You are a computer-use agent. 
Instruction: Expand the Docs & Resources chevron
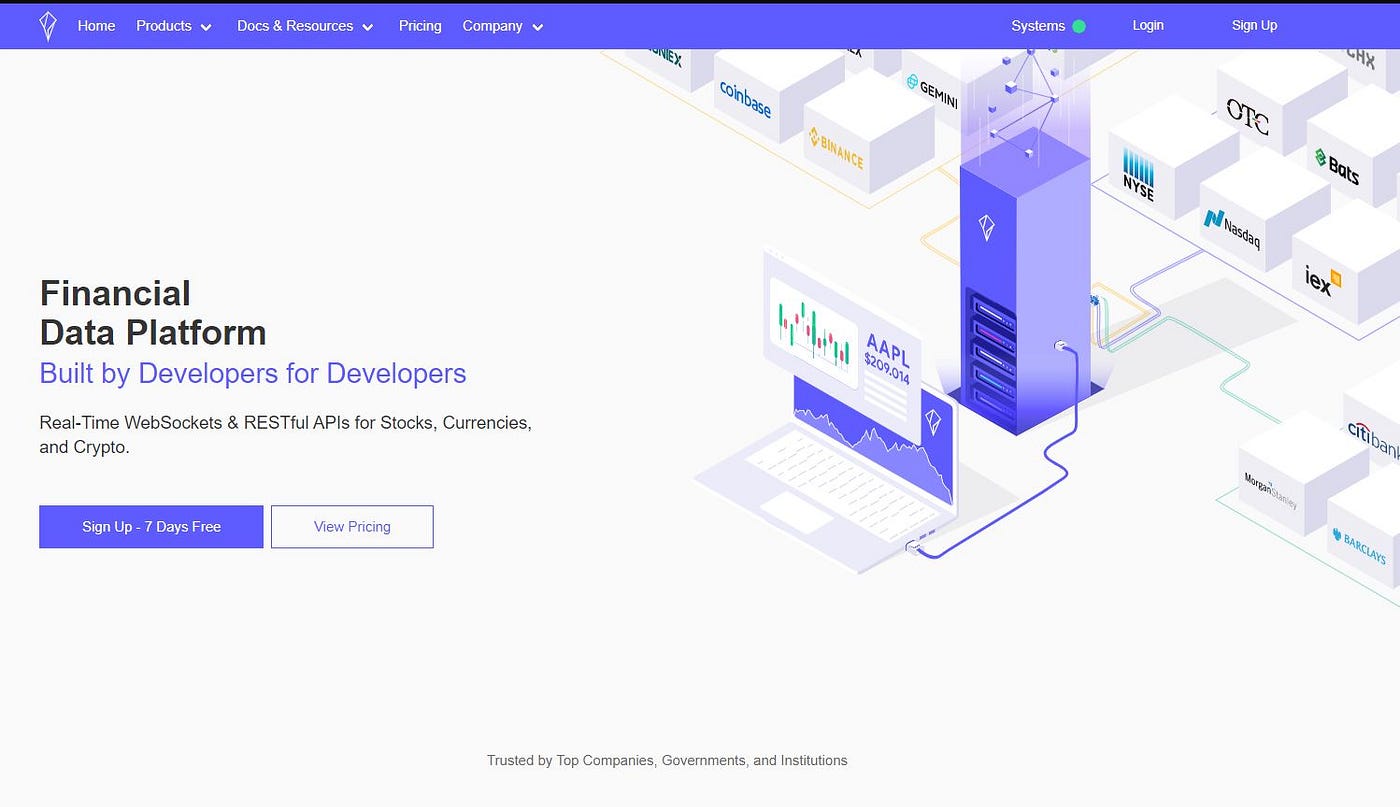point(368,27)
